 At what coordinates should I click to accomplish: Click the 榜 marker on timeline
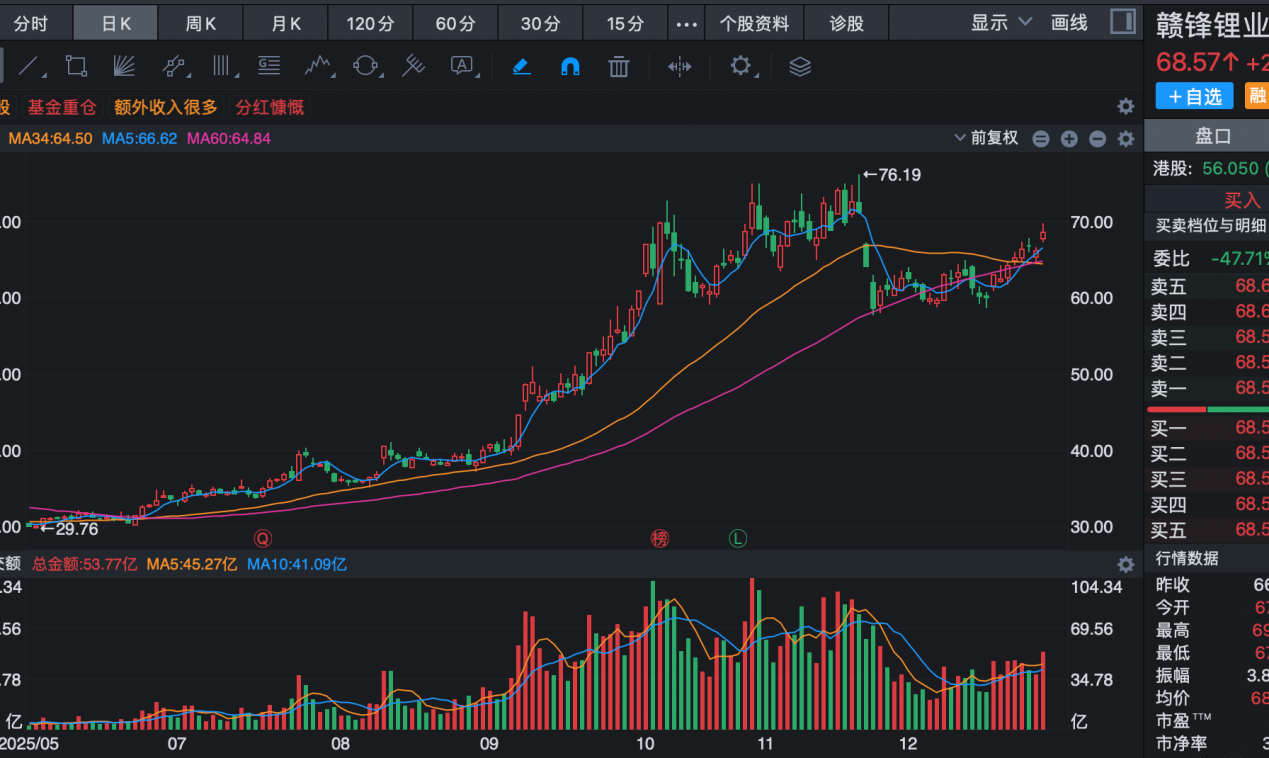pos(659,538)
